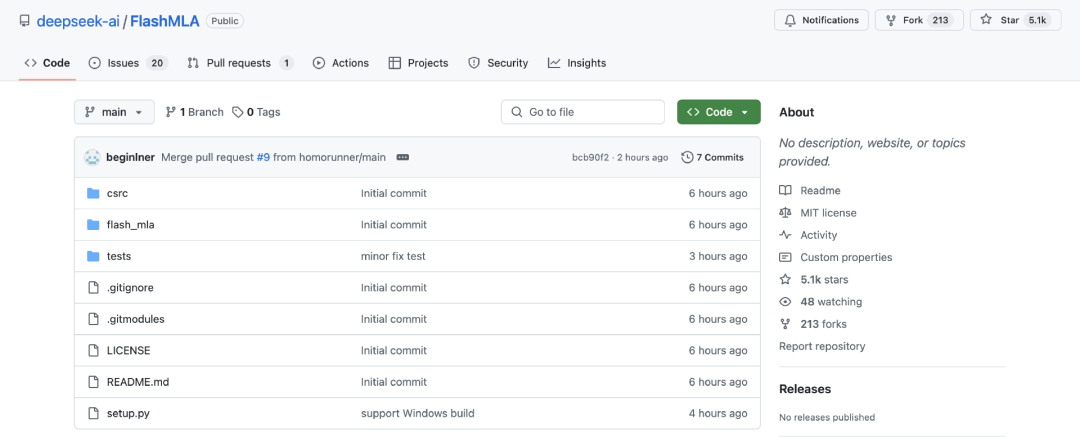Viewport: 1080px width, 437px height.
Task: Open the README.md file
Action: [138, 382]
